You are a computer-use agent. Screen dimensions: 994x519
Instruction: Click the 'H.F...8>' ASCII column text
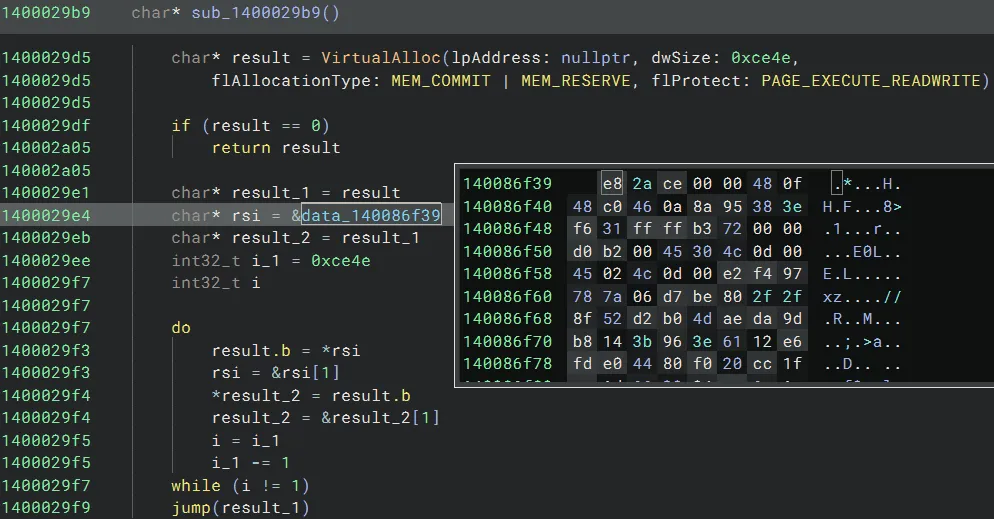862,207
